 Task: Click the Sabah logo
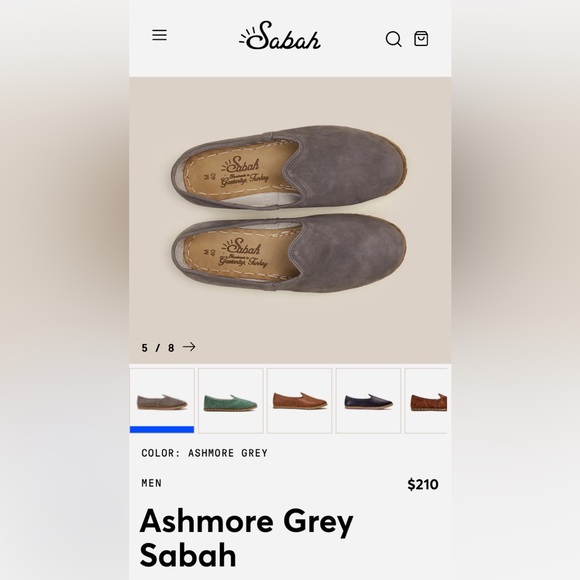tap(280, 36)
